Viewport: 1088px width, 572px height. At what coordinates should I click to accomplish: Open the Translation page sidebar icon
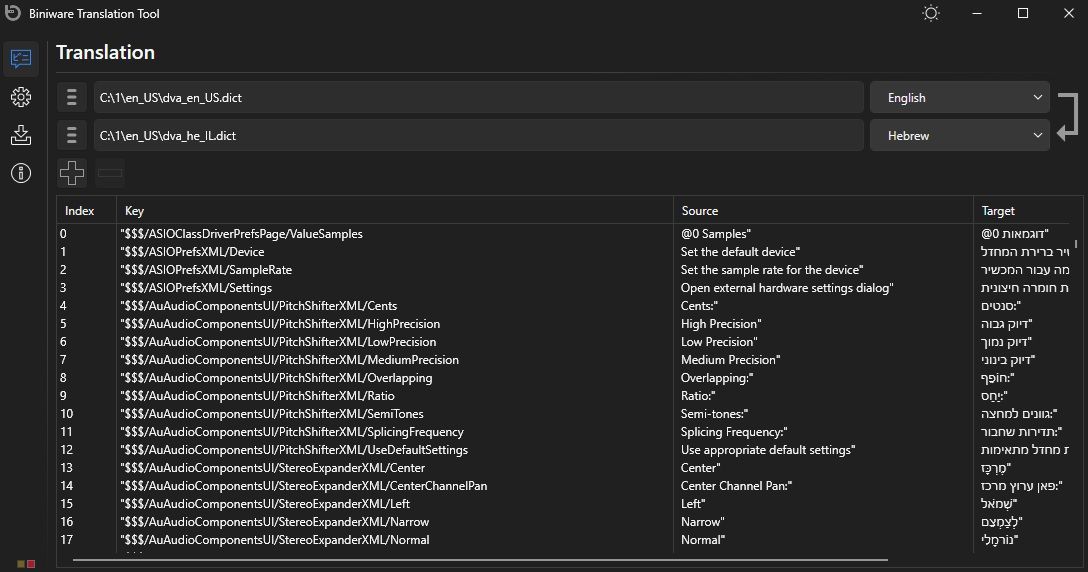(x=21, y=59)
